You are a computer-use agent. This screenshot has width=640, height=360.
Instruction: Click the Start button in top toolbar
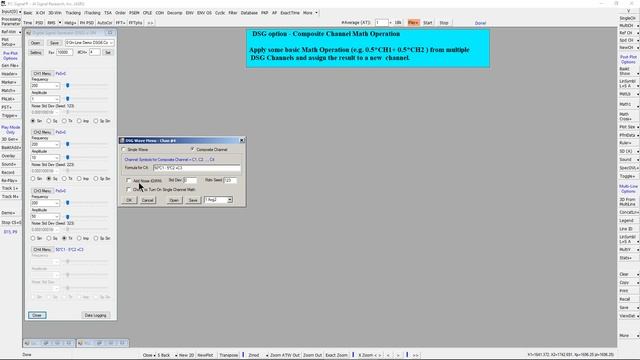click(427, 23)
